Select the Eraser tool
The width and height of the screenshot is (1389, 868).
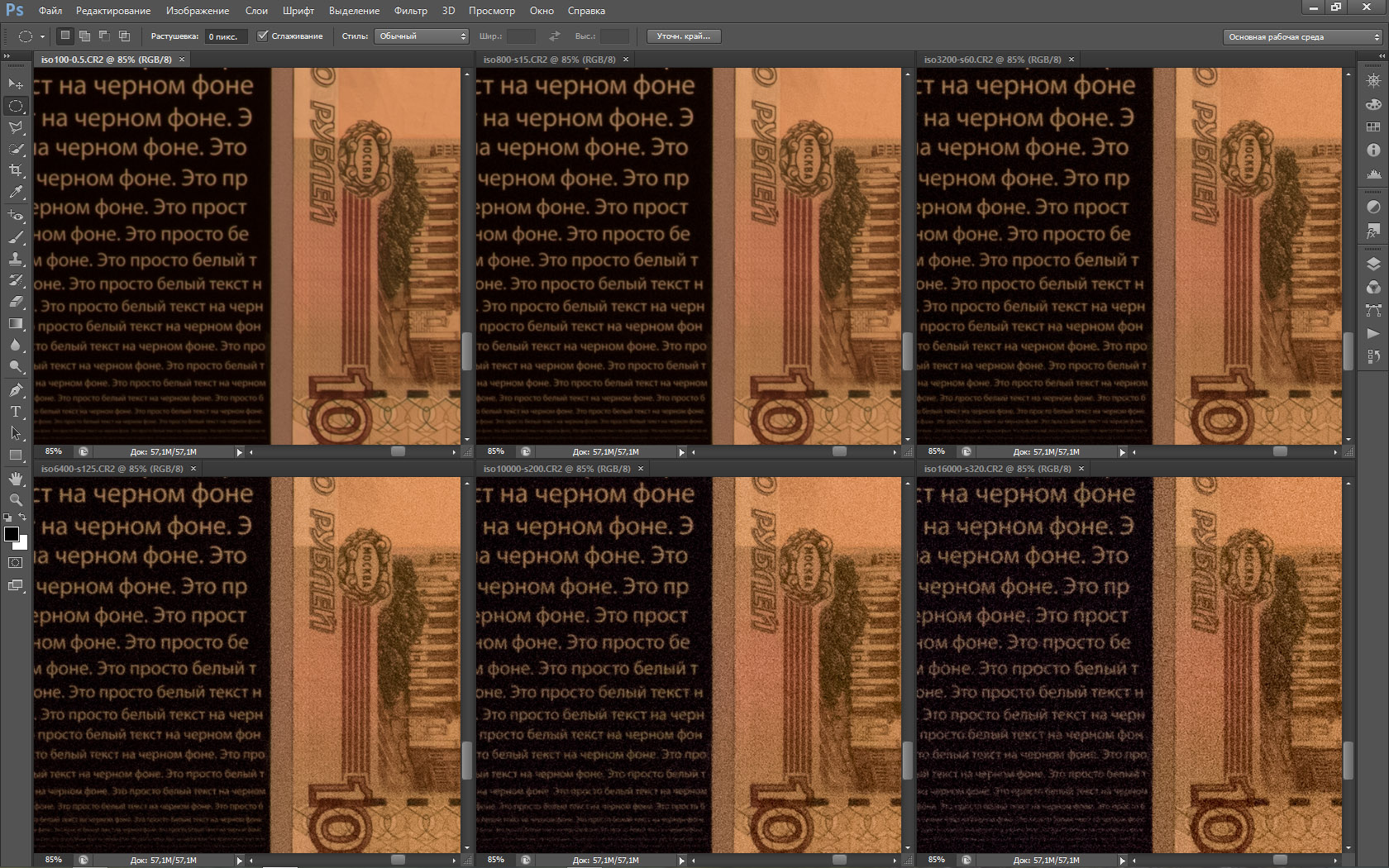pyautogui.click(x=15, y=302)
